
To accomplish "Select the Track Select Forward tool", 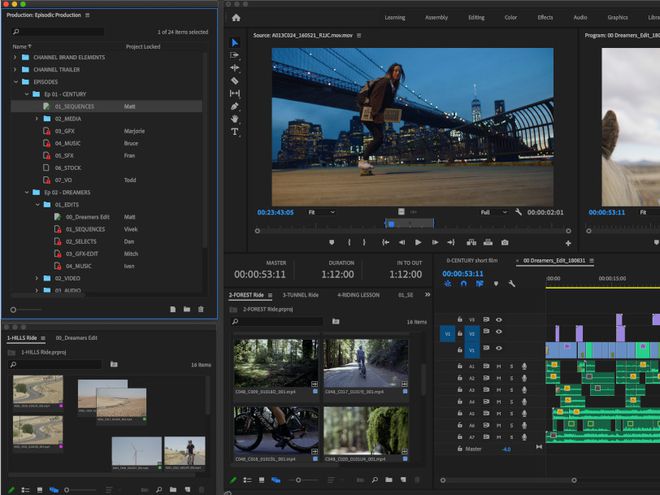I will pos(234,55).
